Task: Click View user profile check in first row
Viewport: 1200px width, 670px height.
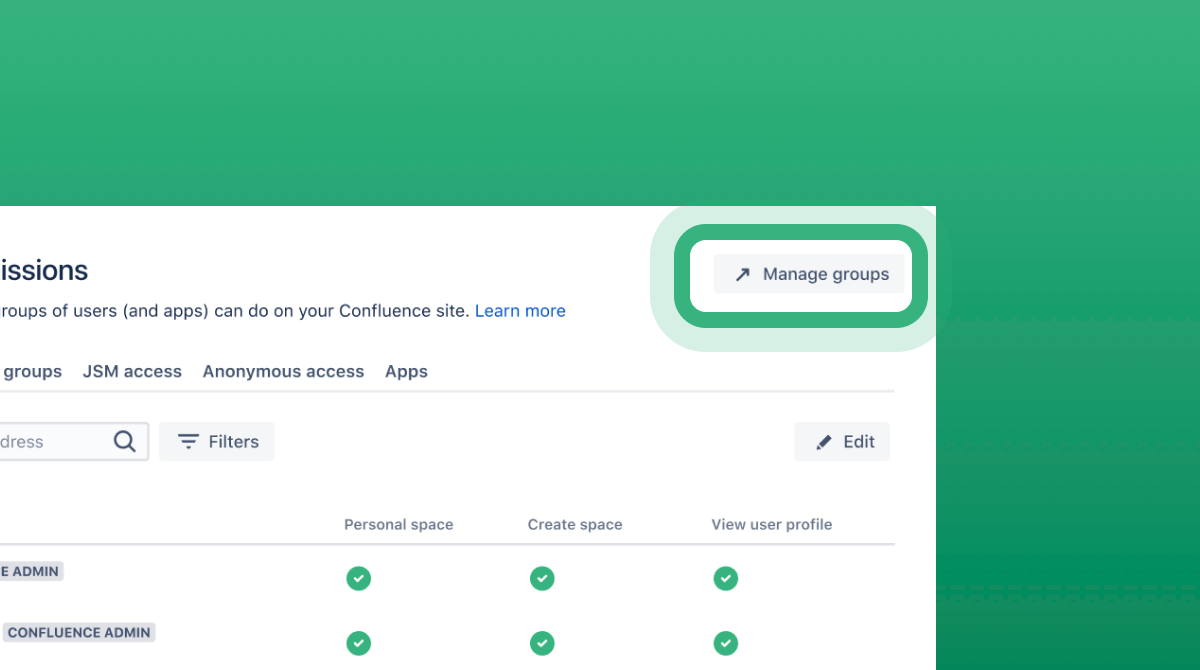Action: pos(726,578)
